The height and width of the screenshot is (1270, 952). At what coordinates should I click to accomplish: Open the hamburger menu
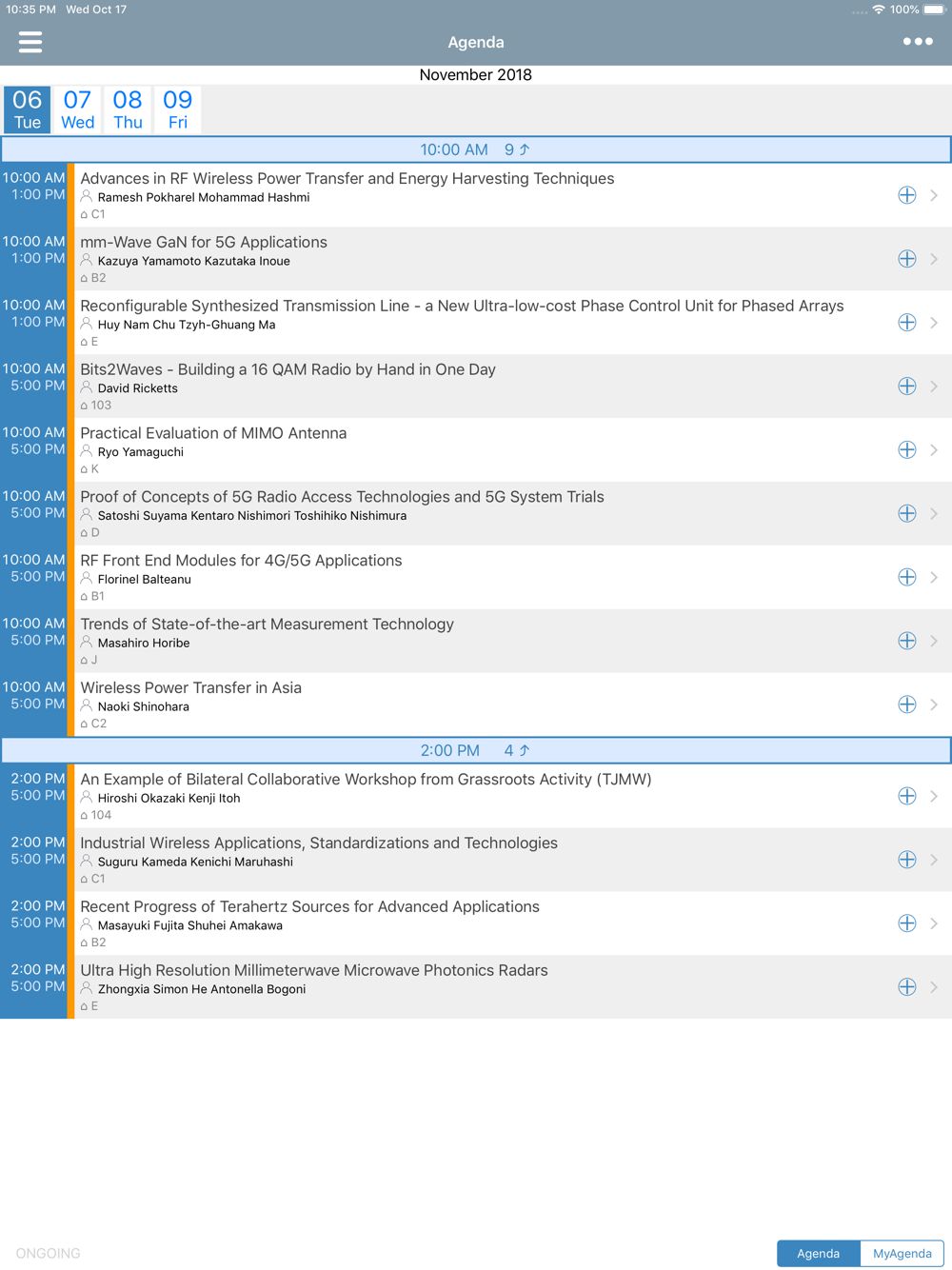pyautogui.click(x=30, y=42)
